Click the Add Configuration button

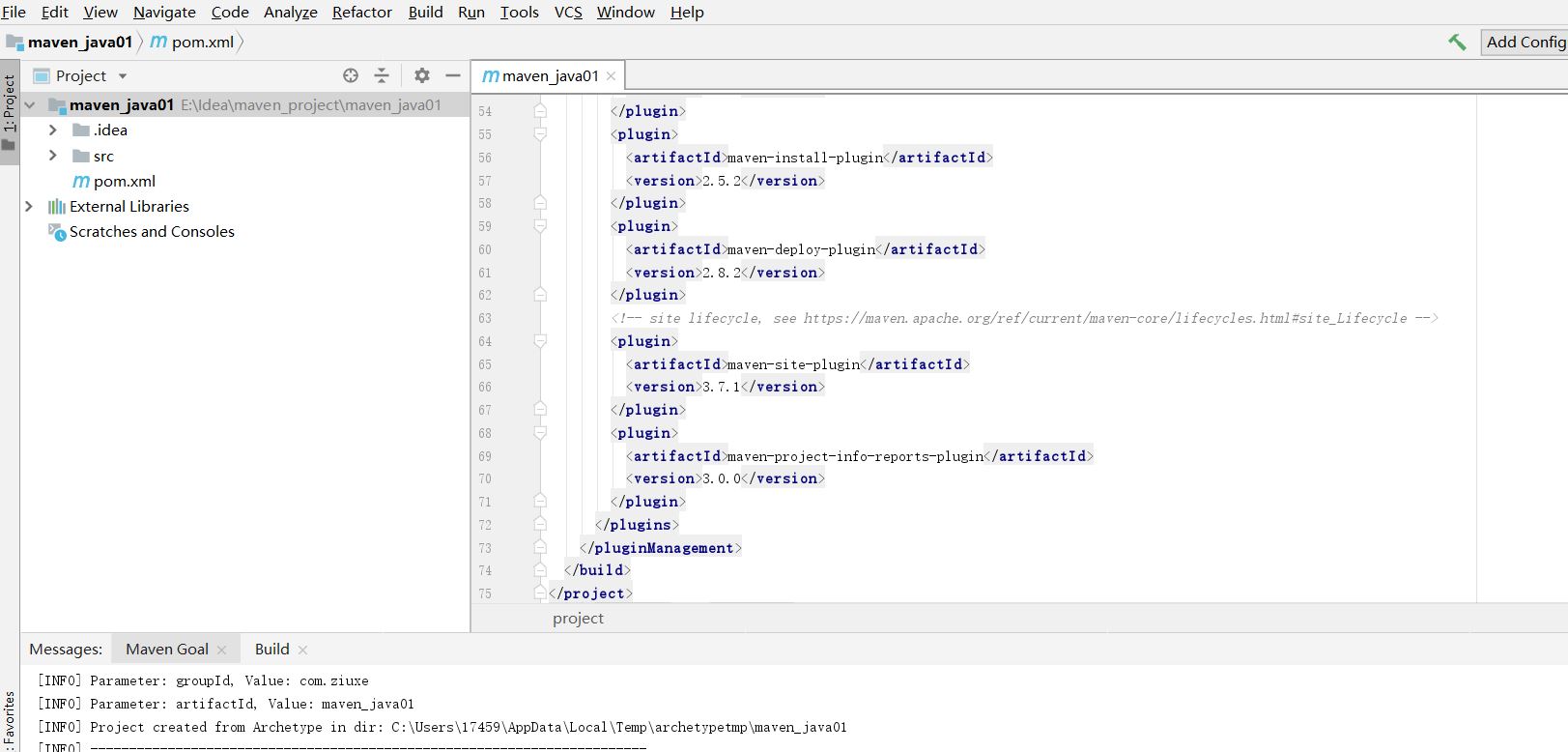1525,42
